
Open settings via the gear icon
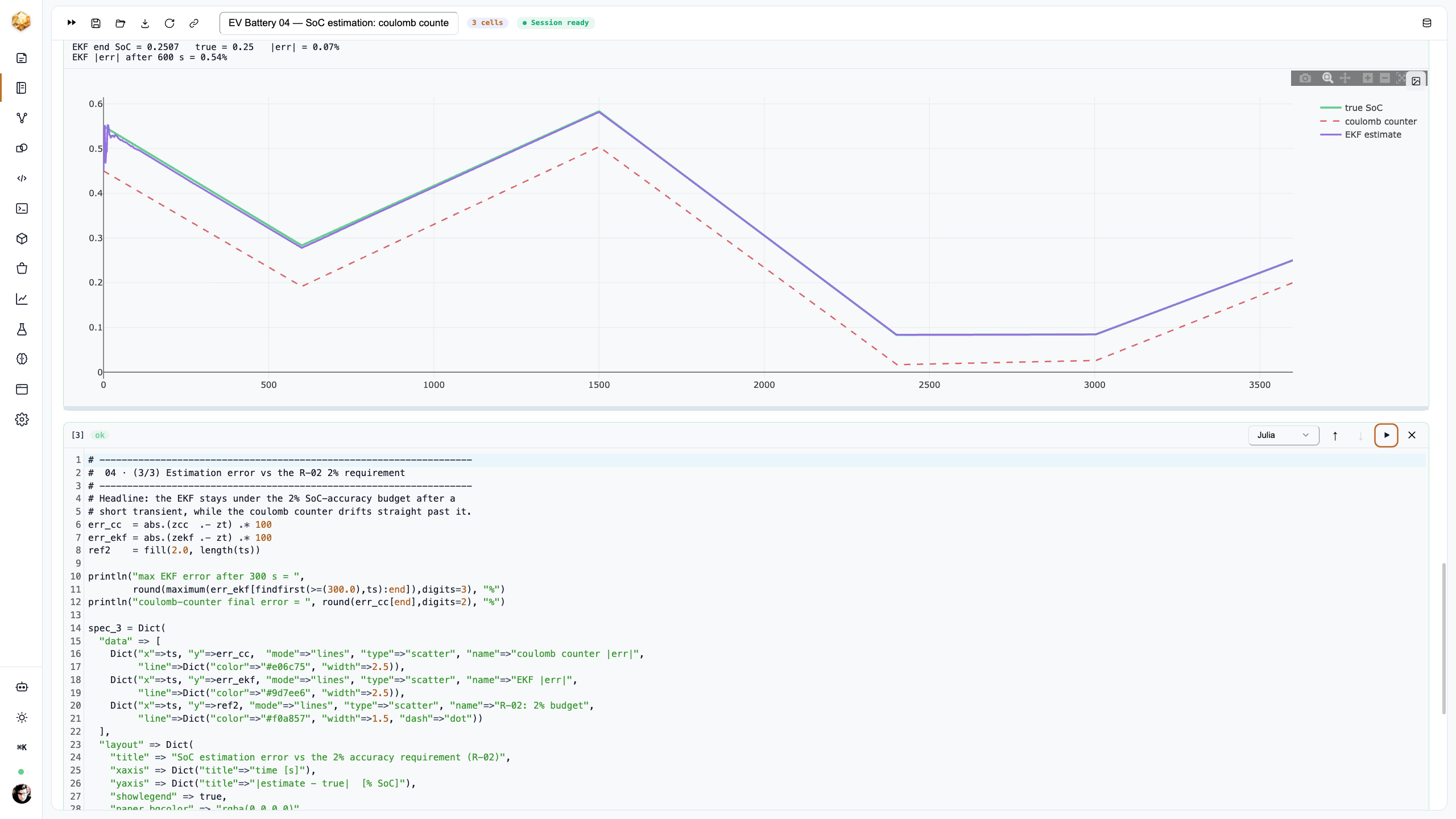pos(22,420)
